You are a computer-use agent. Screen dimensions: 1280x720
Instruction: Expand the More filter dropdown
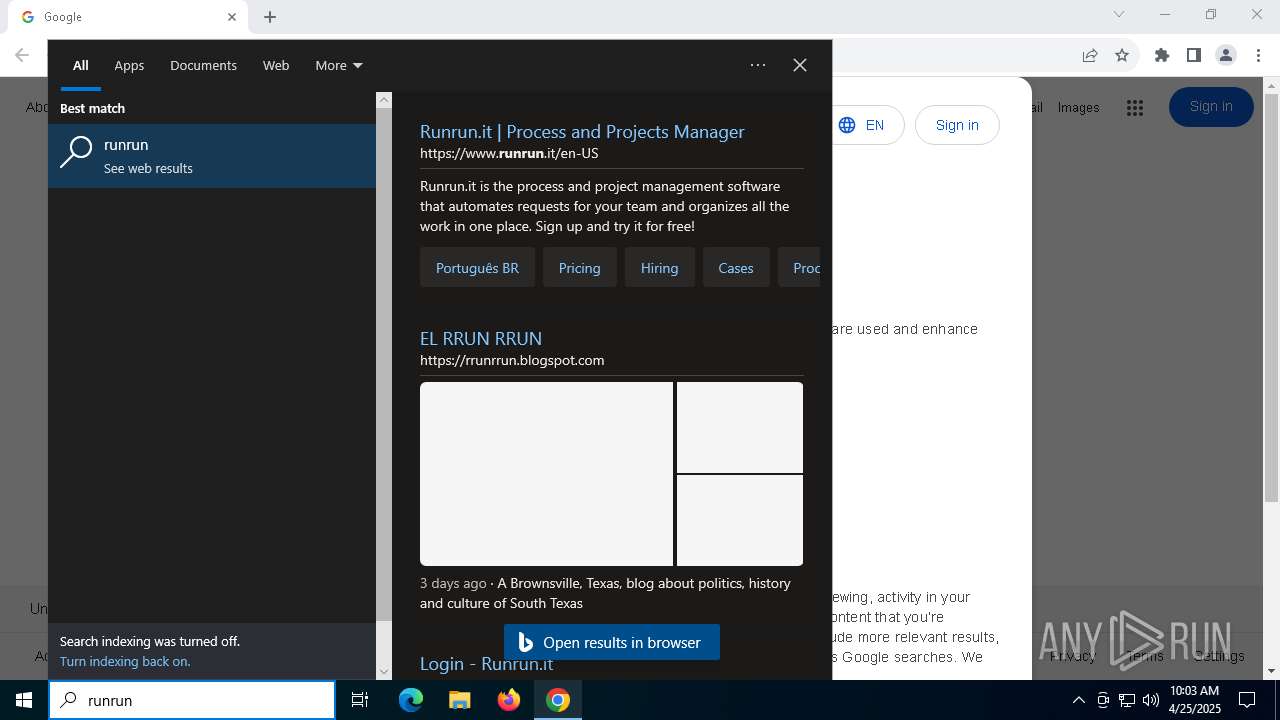point(339,65)
